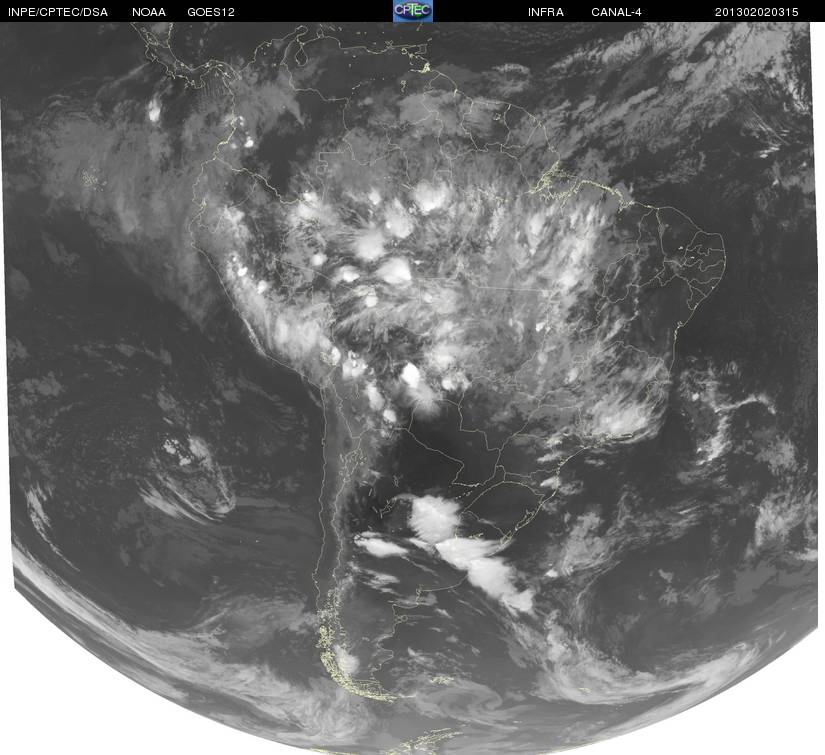
Task: Click the INPE/CPTEC/DSA header text
Action: click(x=58, y=12)
